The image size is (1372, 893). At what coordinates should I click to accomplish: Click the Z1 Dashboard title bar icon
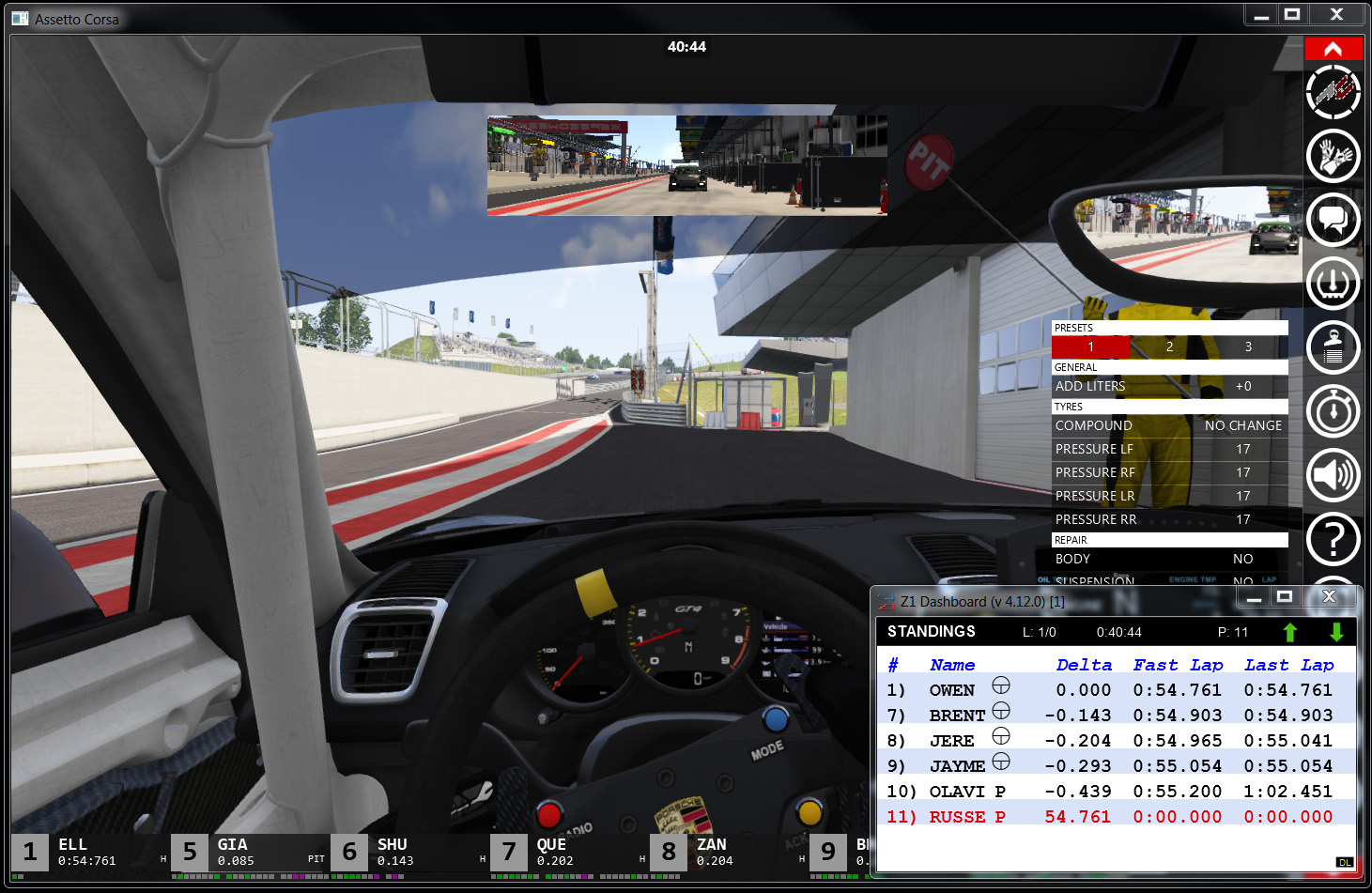tap(886, 601)
